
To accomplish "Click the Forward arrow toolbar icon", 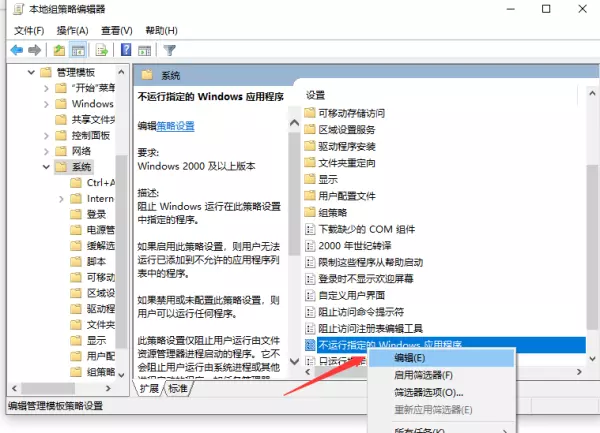I will coord(34,50).
